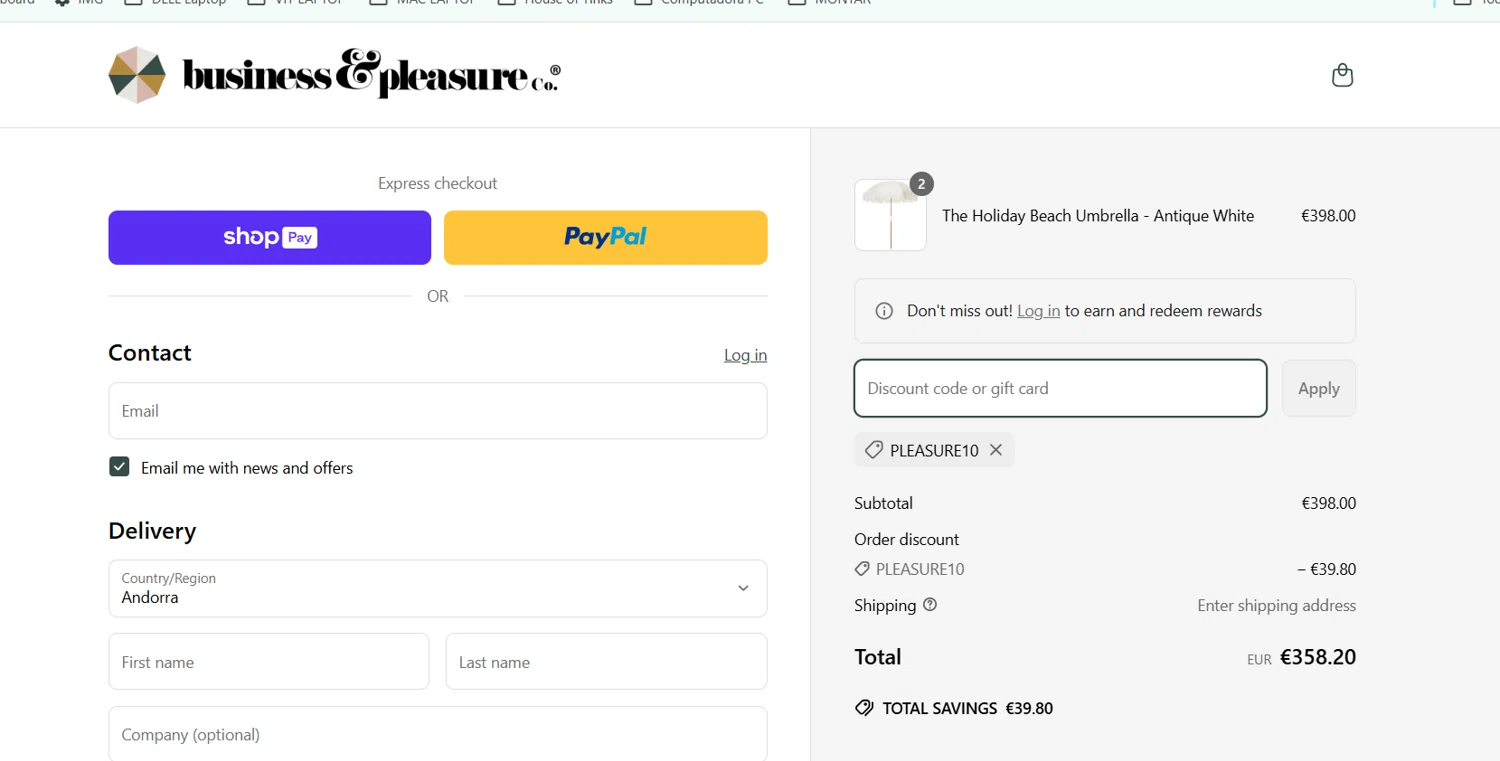Apply the discount code
Screen dimensions: 1500x761
(1318, 388)
